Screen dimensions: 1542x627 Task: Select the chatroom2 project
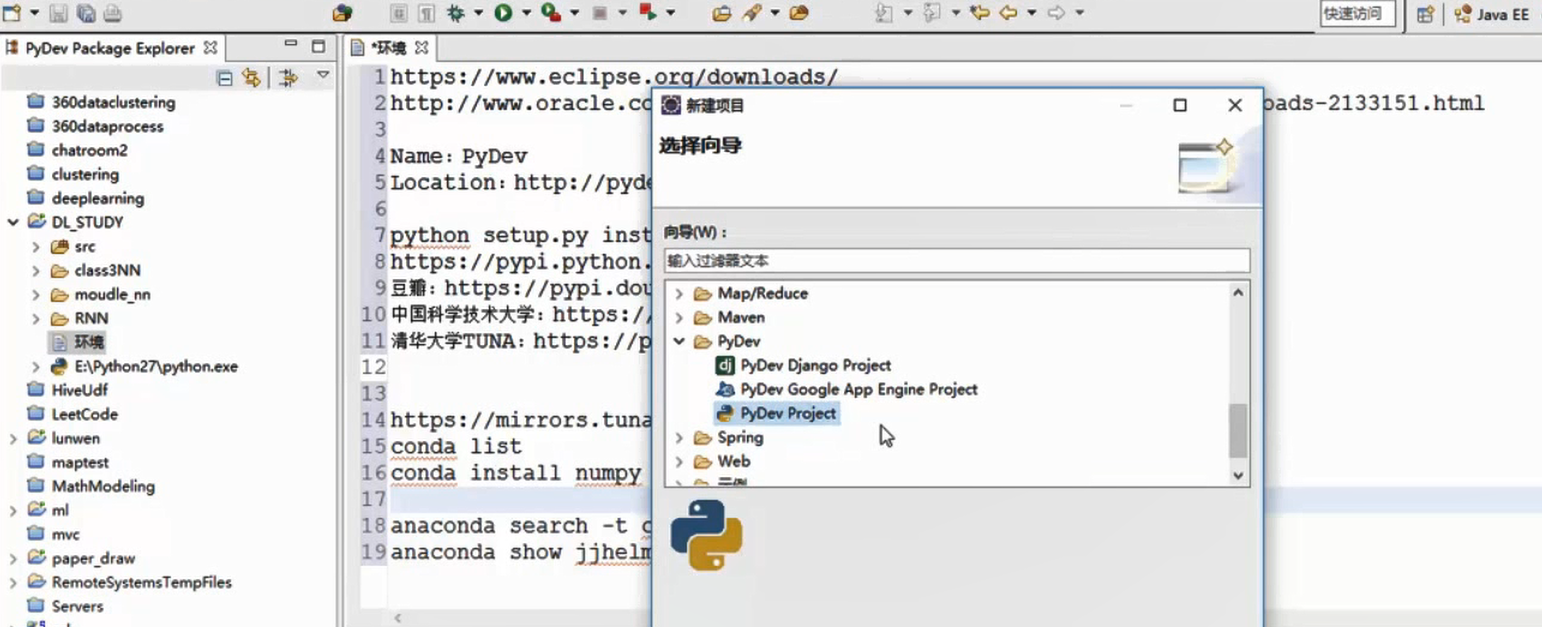pyautogui.click(x=77, y=150)
